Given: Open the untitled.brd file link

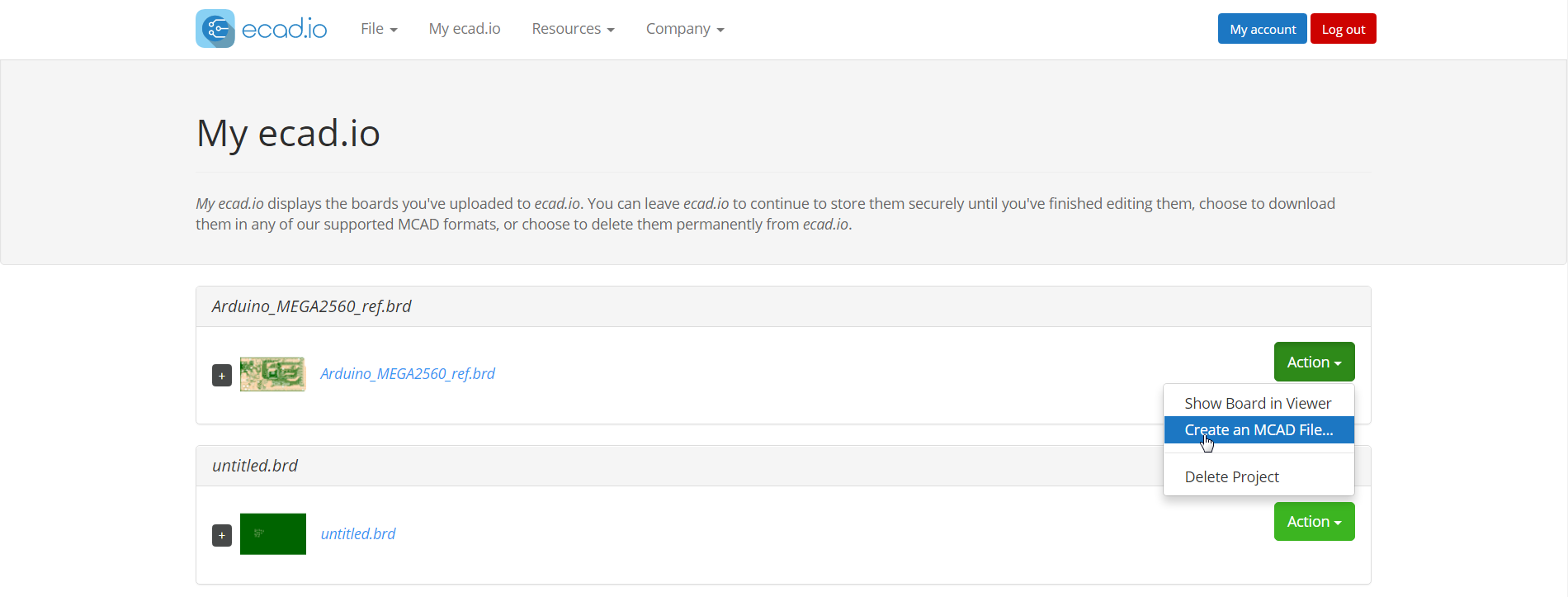Looking at the screenshot, I should pos(358,534).
